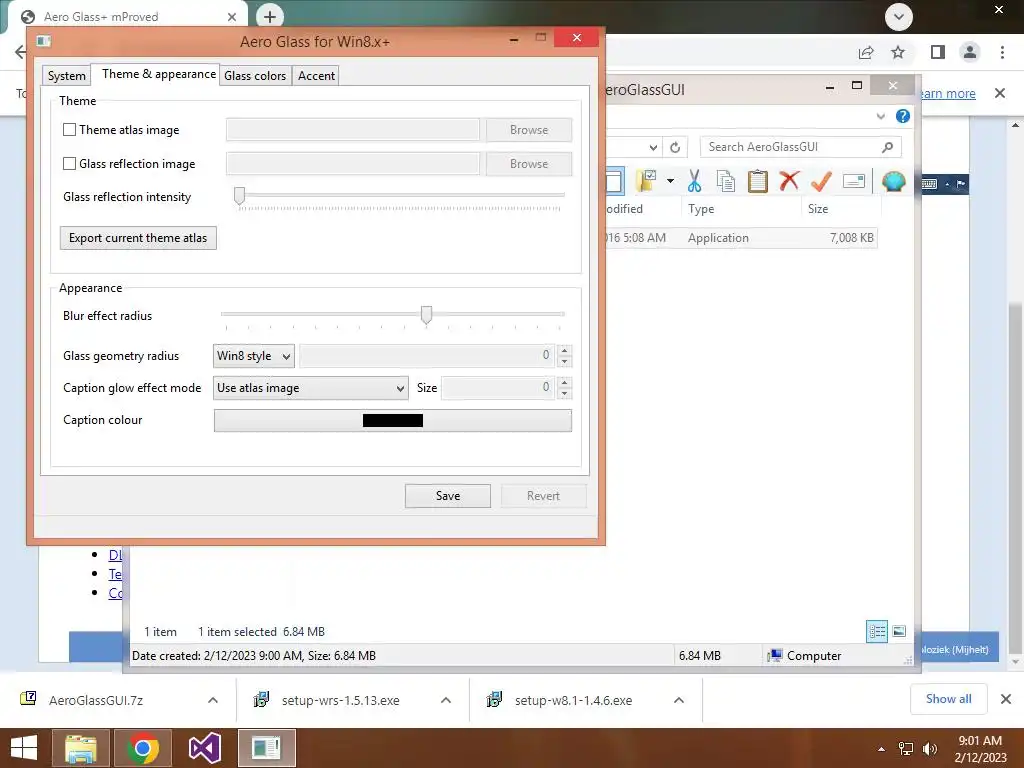The width and height of the screenshot is (1024, 768).
Task: Open Chrome three-dot menu
Action: (1002, 52)
